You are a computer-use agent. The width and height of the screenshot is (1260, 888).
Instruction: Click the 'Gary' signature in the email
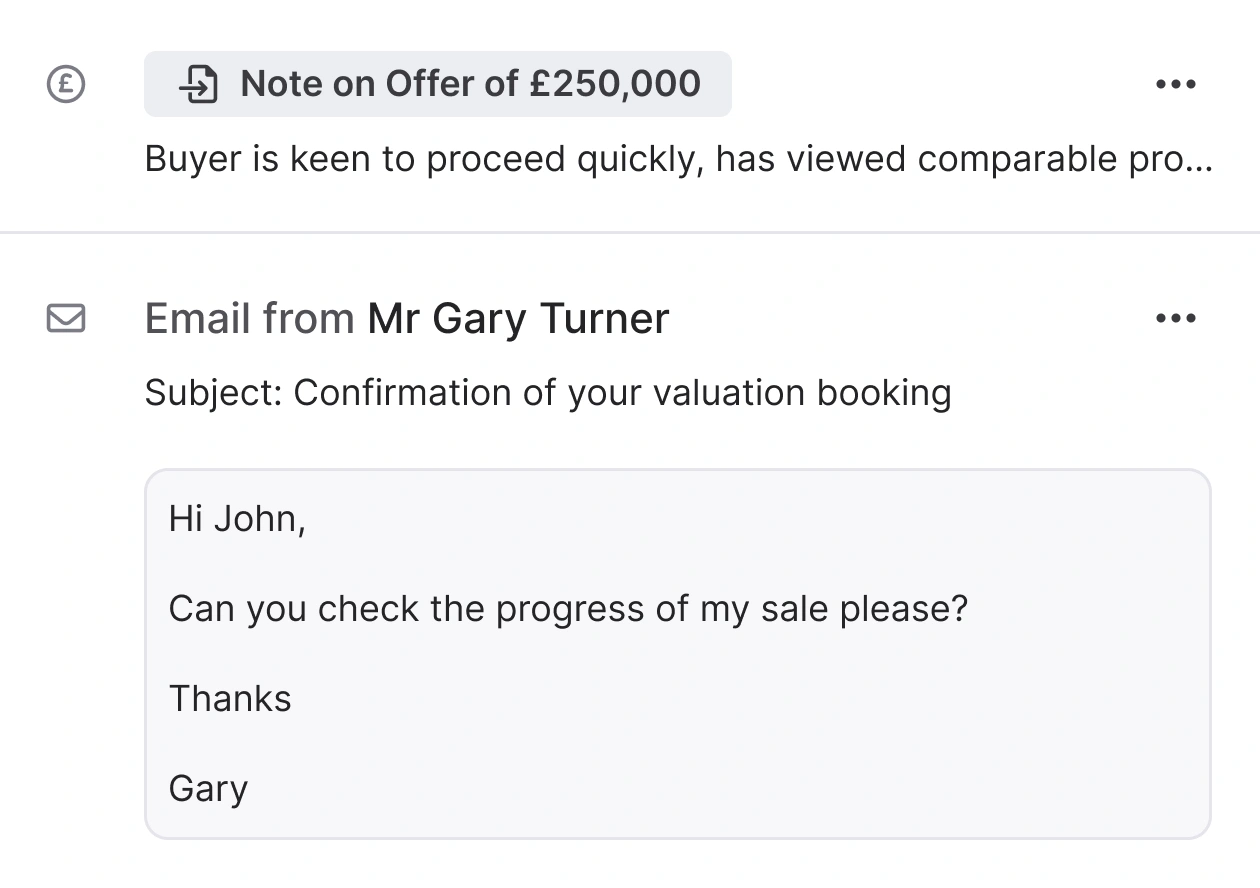208,788
